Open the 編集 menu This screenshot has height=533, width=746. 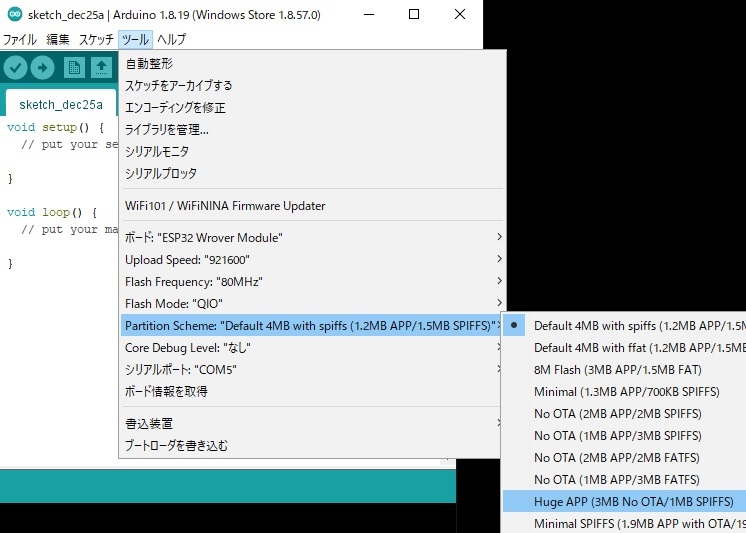pos(58,39)
